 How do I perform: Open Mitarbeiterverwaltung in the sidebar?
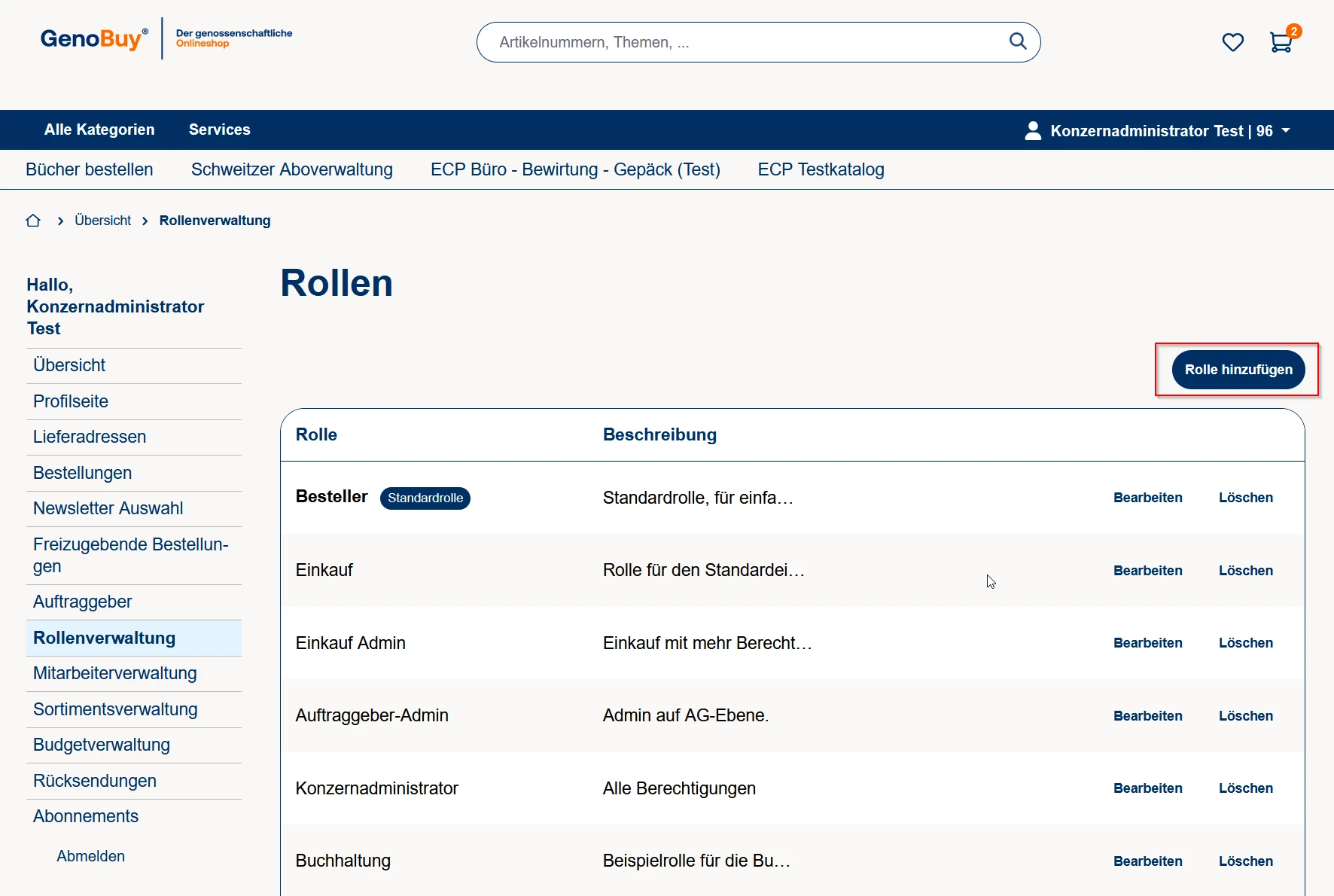tap(115, 674)
